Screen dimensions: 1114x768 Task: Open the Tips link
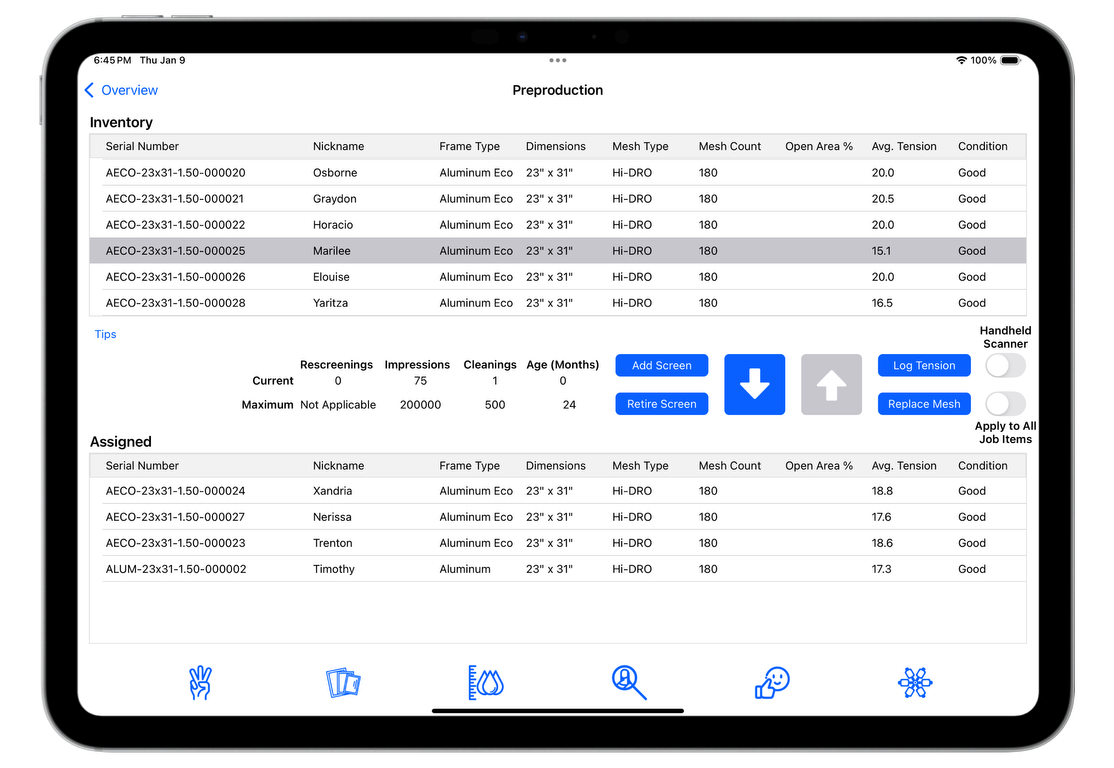click(x=105, y=334)
